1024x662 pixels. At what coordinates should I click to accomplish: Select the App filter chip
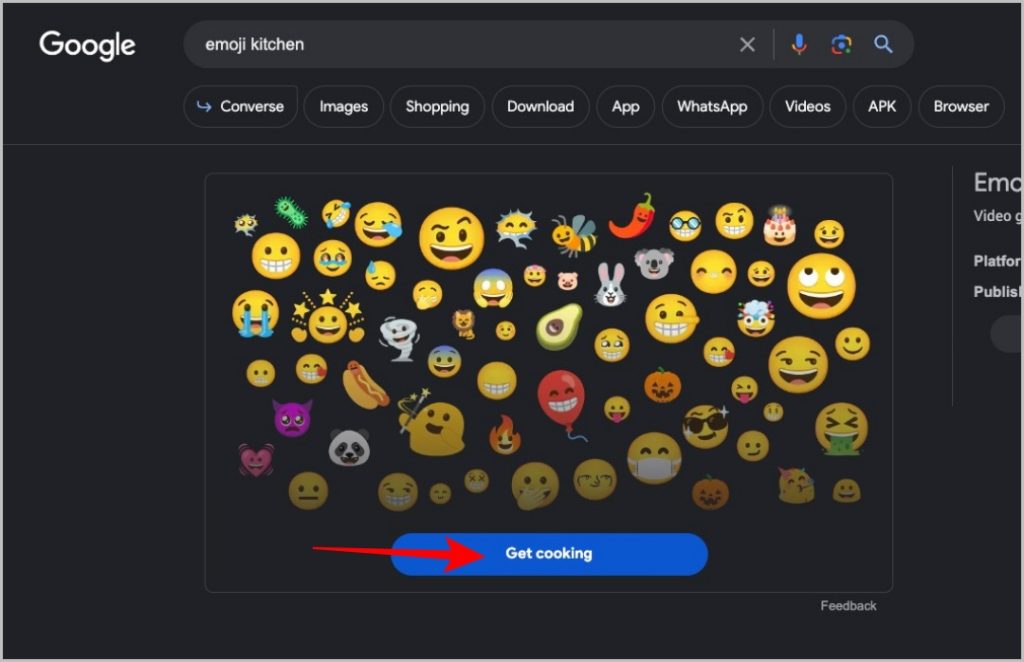point(625,106)
